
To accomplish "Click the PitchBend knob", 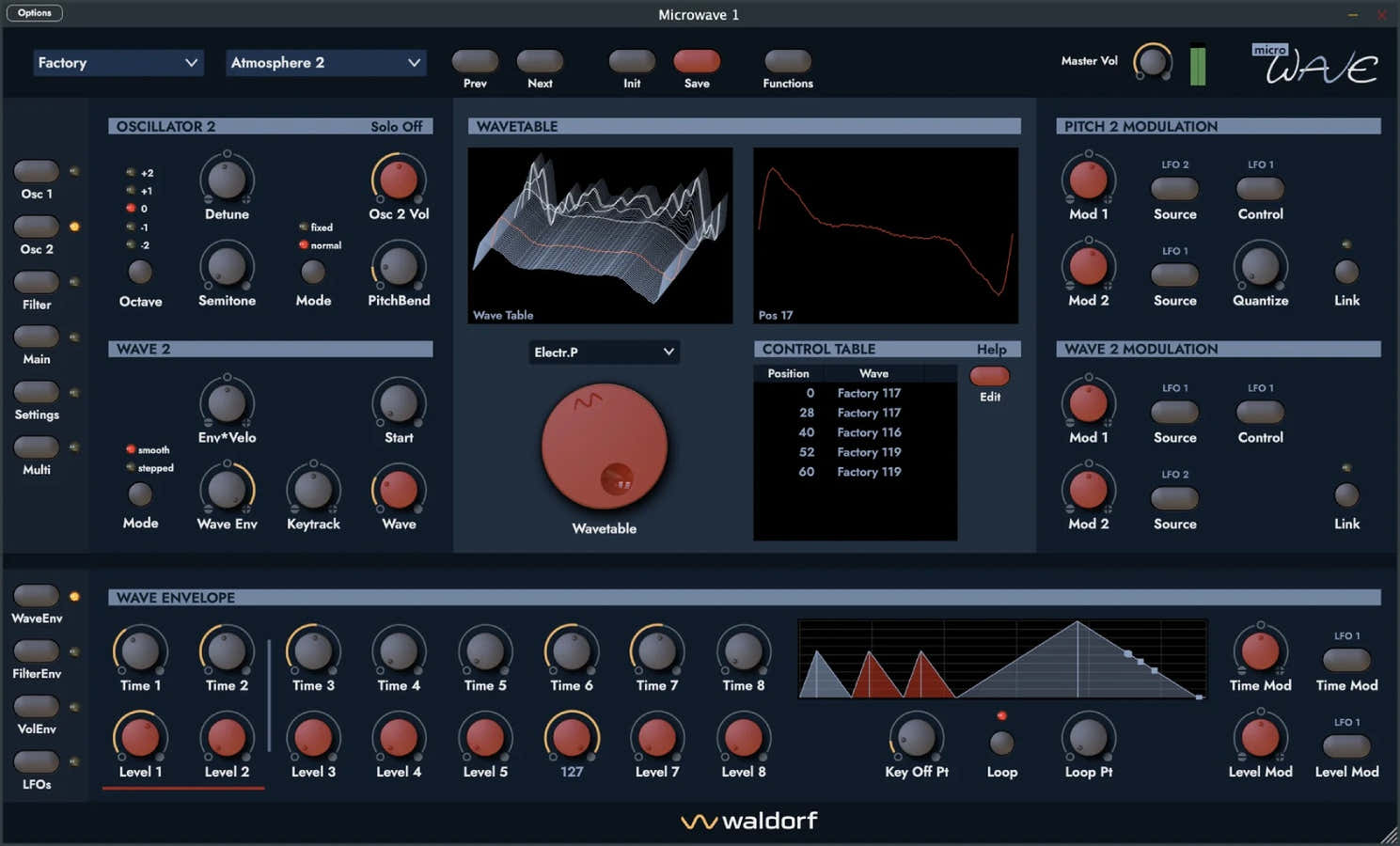I will point(399,267).
